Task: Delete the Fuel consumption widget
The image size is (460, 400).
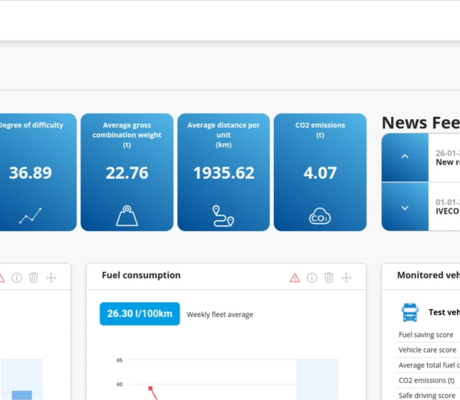Action: (x=329, y=278)
